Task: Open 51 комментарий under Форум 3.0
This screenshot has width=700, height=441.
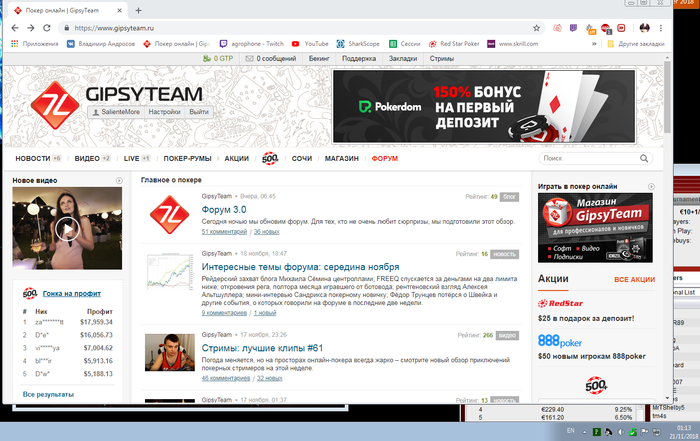Action: (224, 232)
